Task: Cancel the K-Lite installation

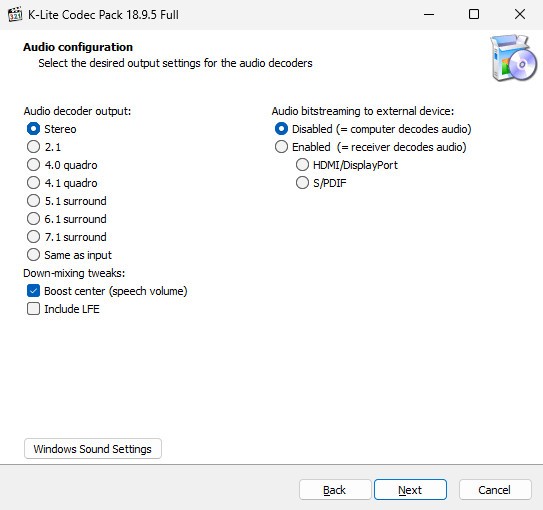Action: click(x=495, y=490)
